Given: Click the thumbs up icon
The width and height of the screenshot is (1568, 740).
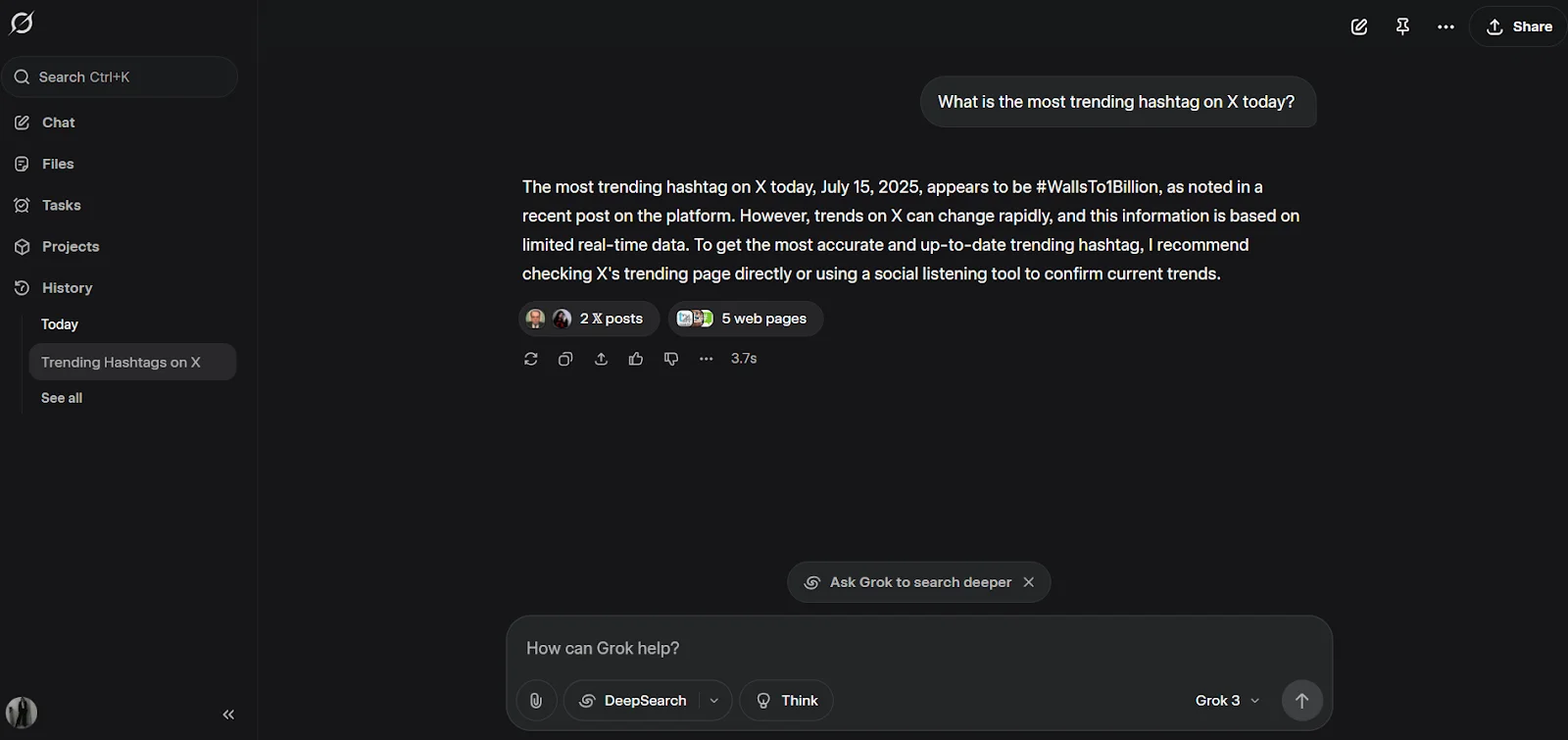Looking at the screenshot, I should 636,359.
